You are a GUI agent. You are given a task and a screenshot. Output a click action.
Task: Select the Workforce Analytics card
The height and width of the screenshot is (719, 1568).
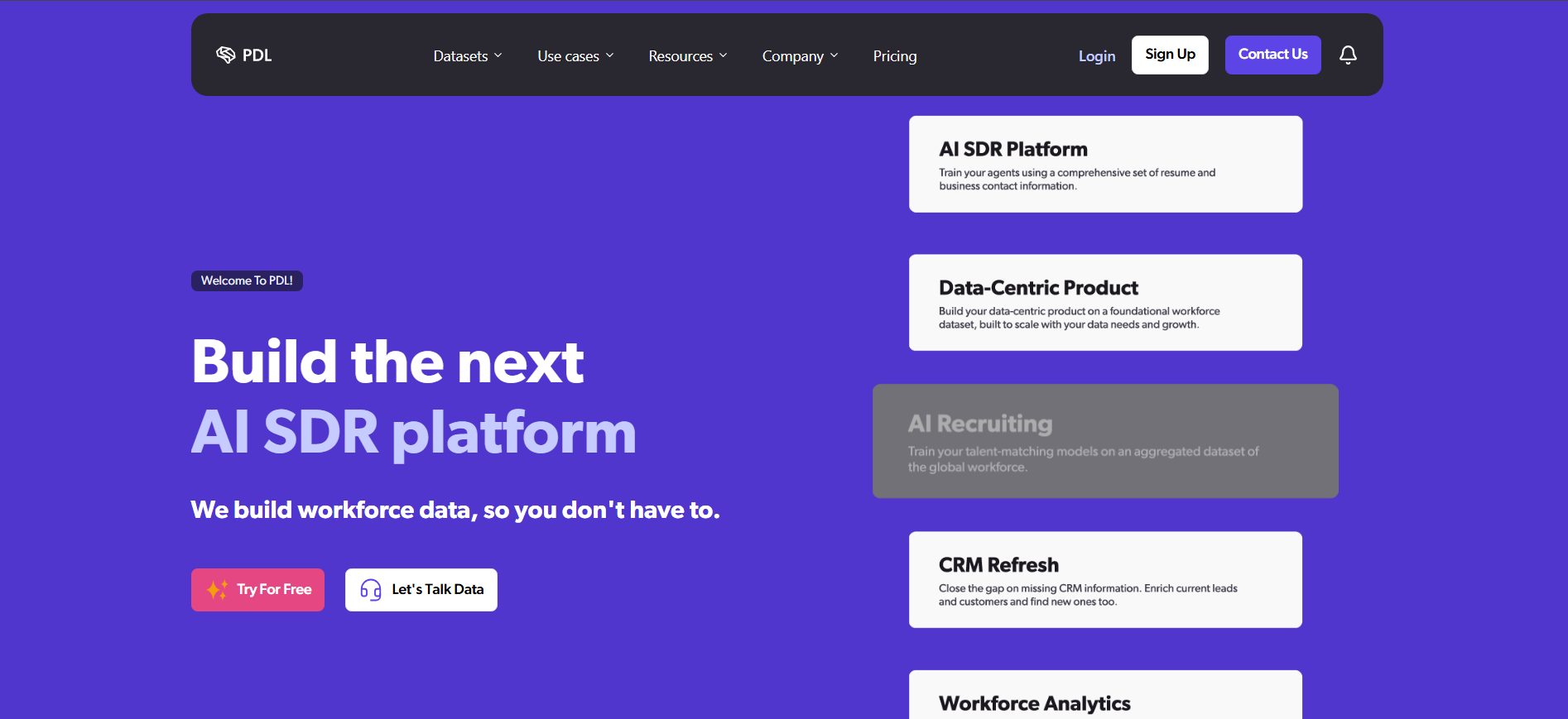(x=1105, y=695)
